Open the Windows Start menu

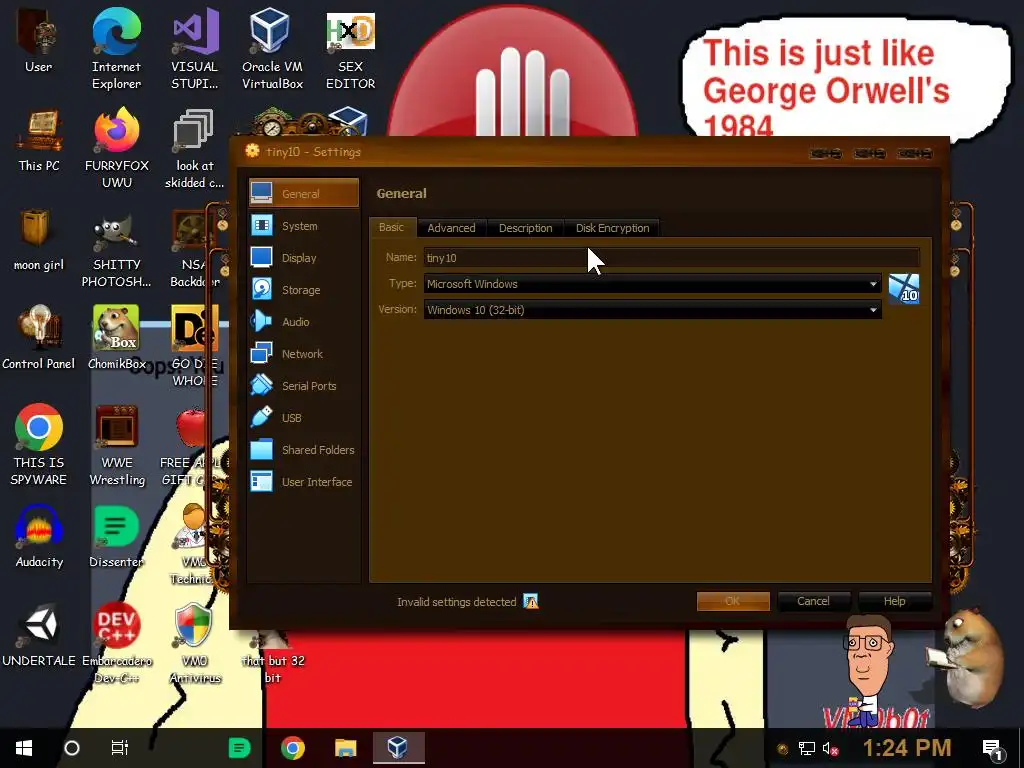point(24,748)
